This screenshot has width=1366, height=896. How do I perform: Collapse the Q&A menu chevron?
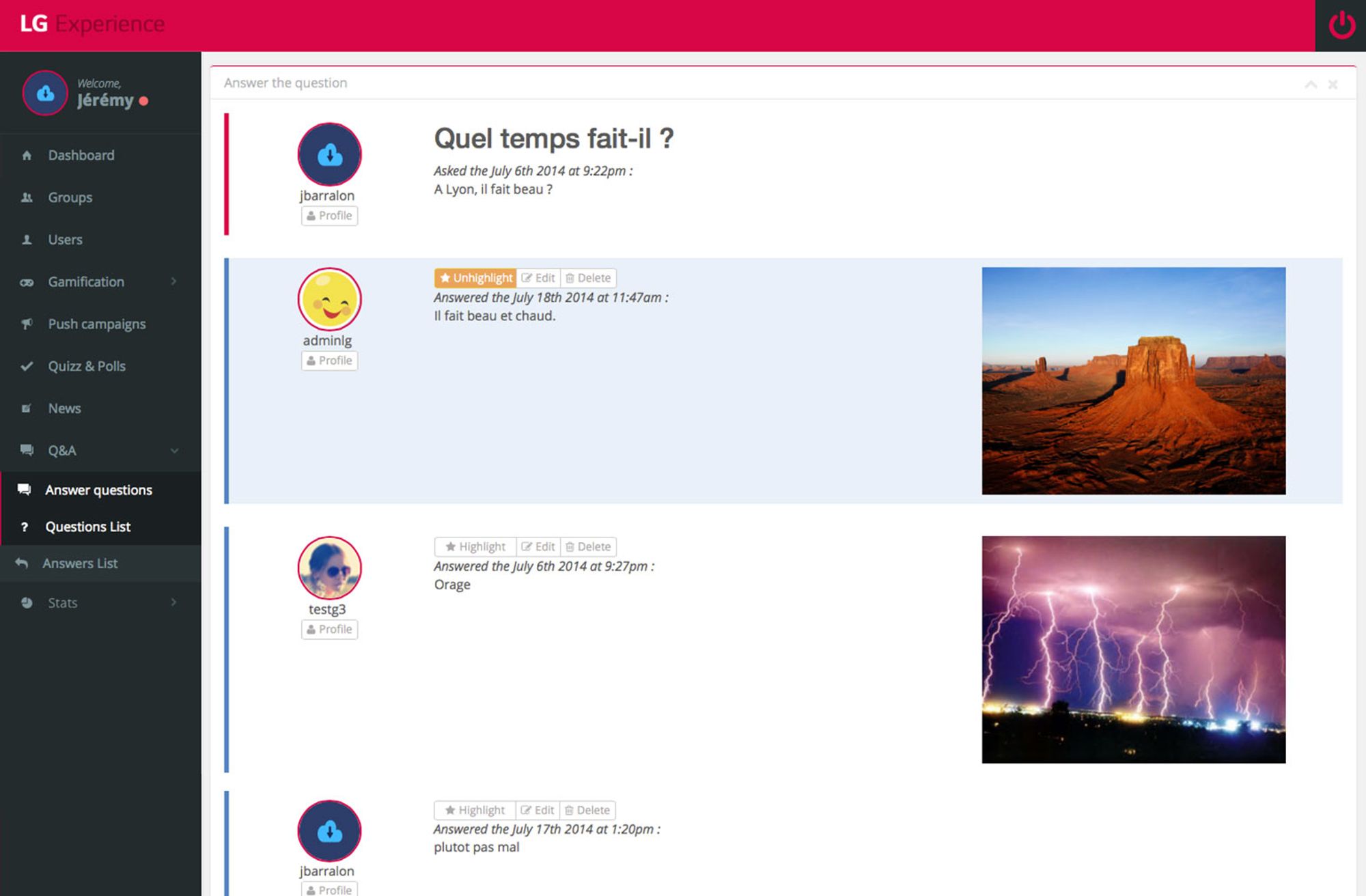tap(174, 451)
